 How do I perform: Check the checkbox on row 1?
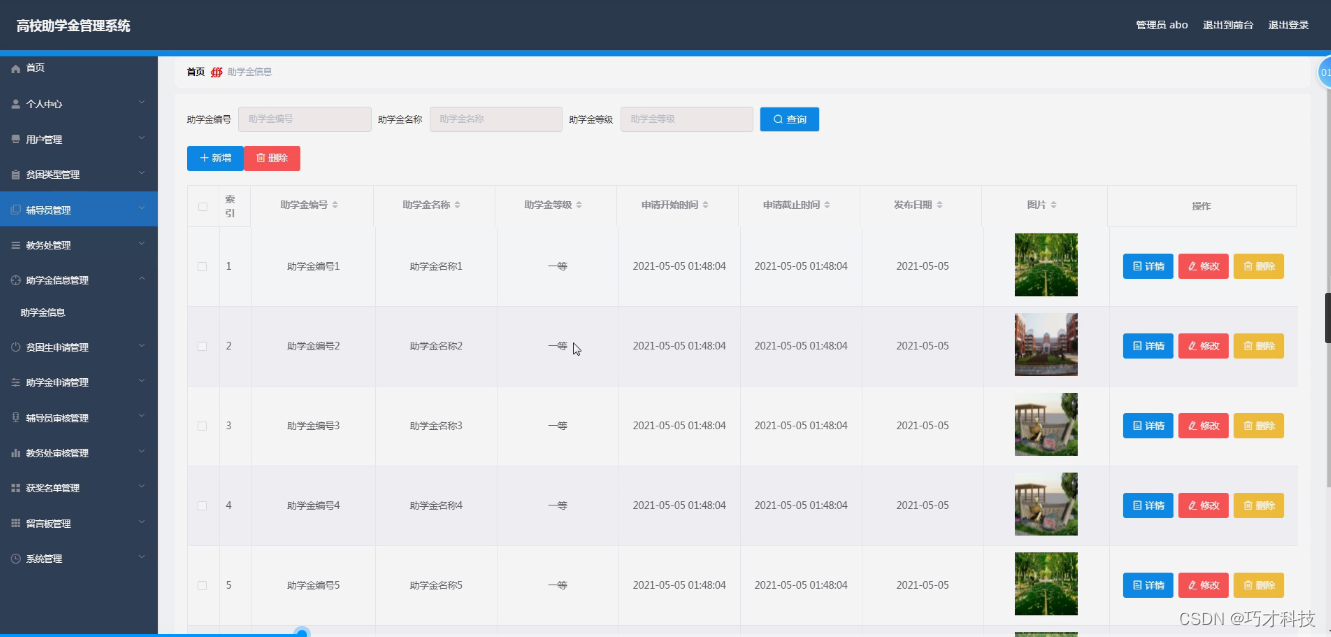pos(202,266)
